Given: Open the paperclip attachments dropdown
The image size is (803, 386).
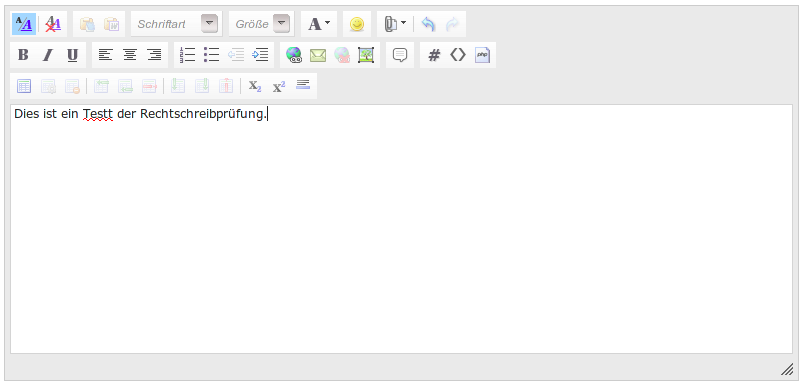Looking at the screenshot, I should pos(395,24).
